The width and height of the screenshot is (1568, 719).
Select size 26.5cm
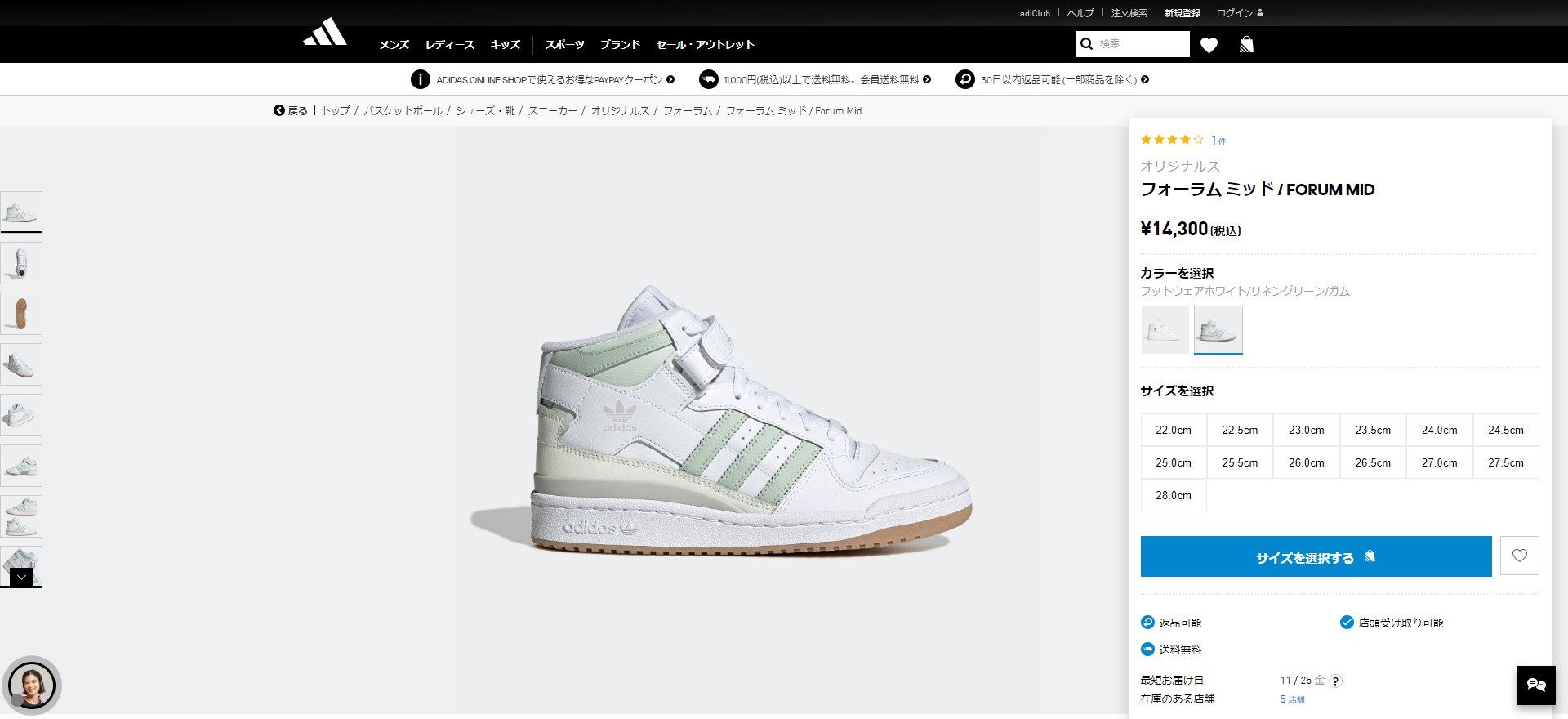coord(1373,462)
